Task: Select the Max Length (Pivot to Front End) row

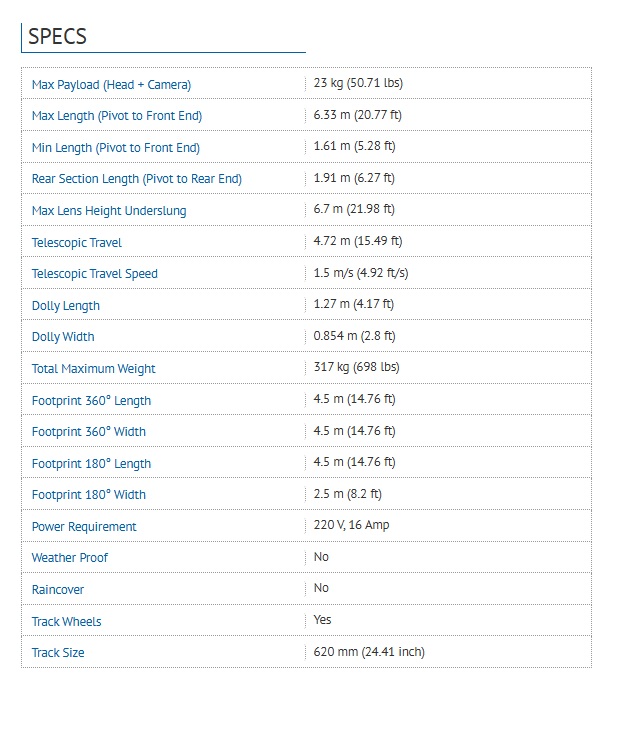Action: click(306, 115)
